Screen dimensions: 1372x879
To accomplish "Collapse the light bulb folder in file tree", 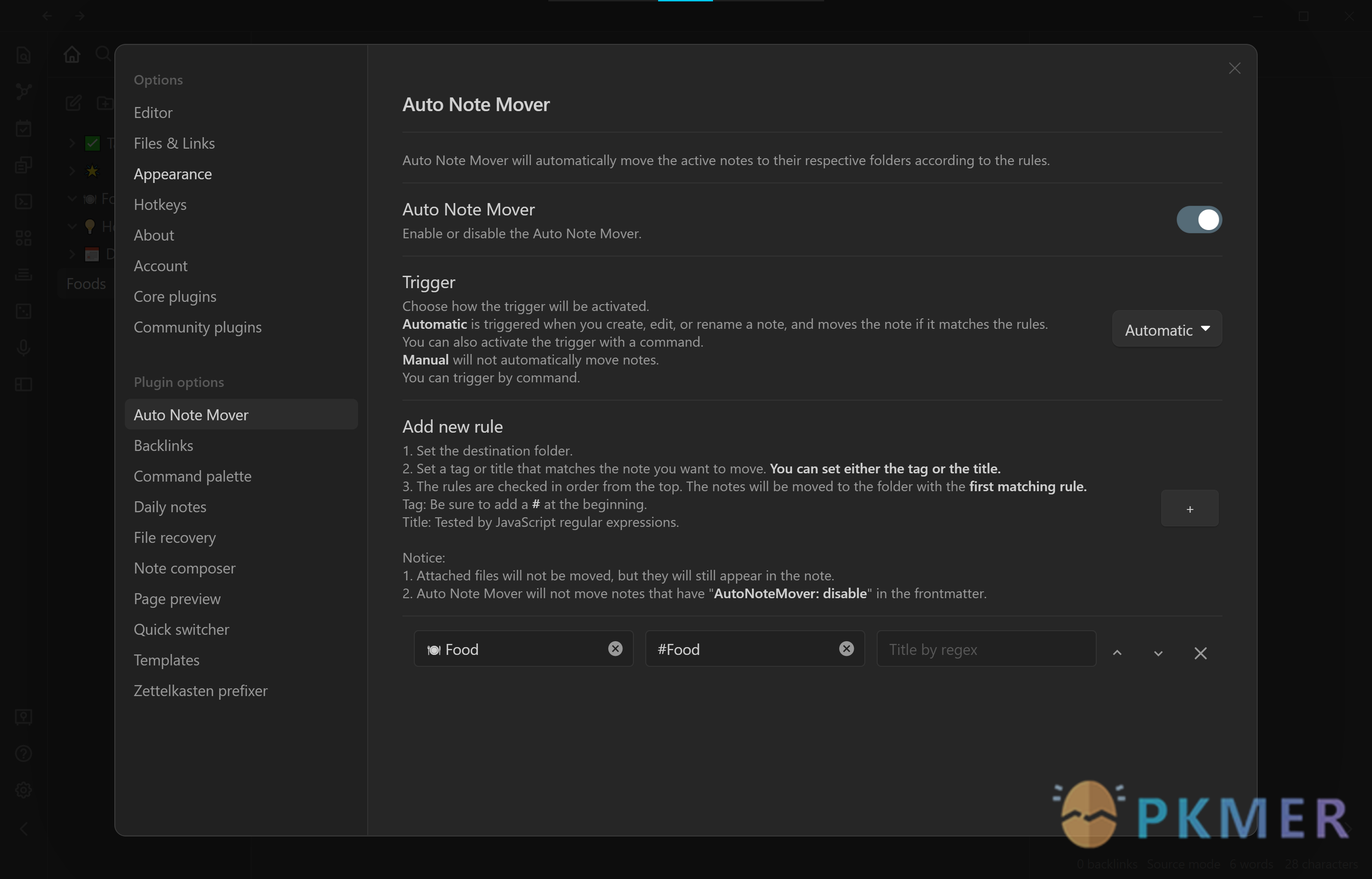I will click(72, 226).
